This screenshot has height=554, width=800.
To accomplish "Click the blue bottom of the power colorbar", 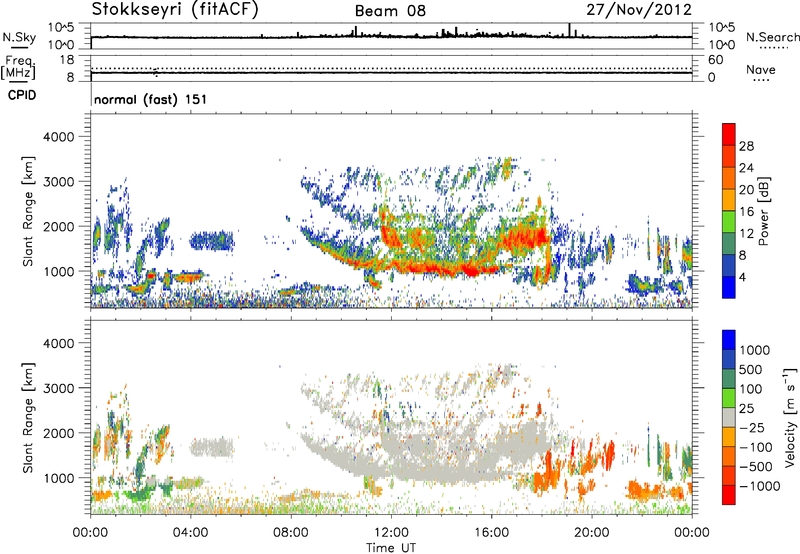I will coord(729,287).
